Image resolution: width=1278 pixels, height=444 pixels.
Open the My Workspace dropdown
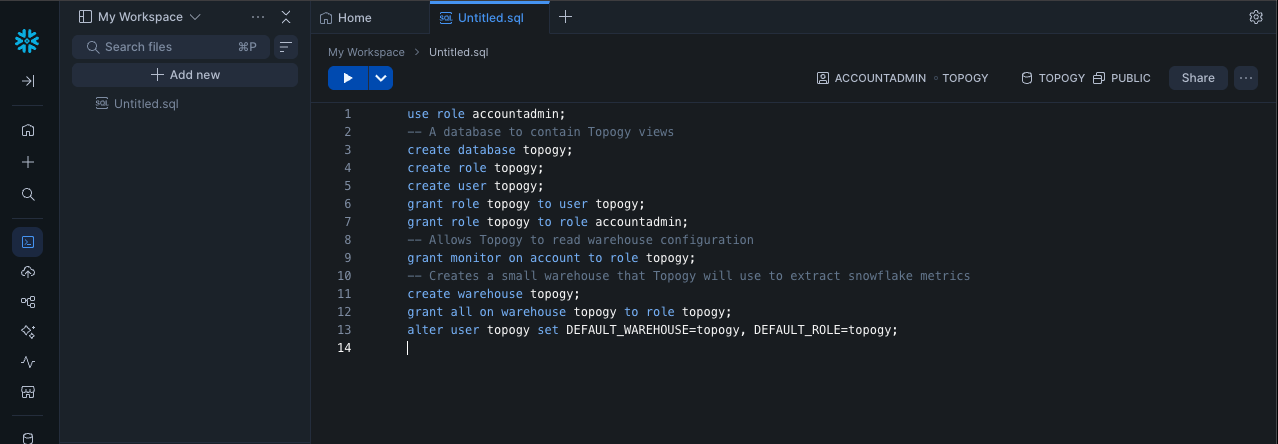pos(140,17)
